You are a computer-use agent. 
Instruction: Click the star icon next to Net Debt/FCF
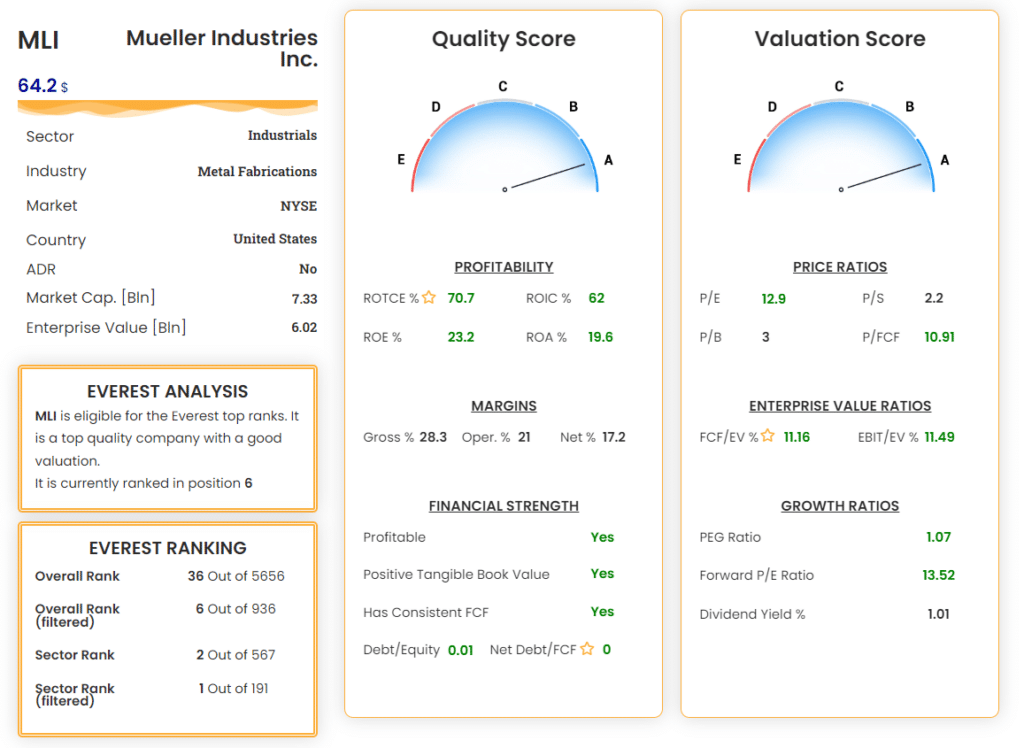point(587,649)
